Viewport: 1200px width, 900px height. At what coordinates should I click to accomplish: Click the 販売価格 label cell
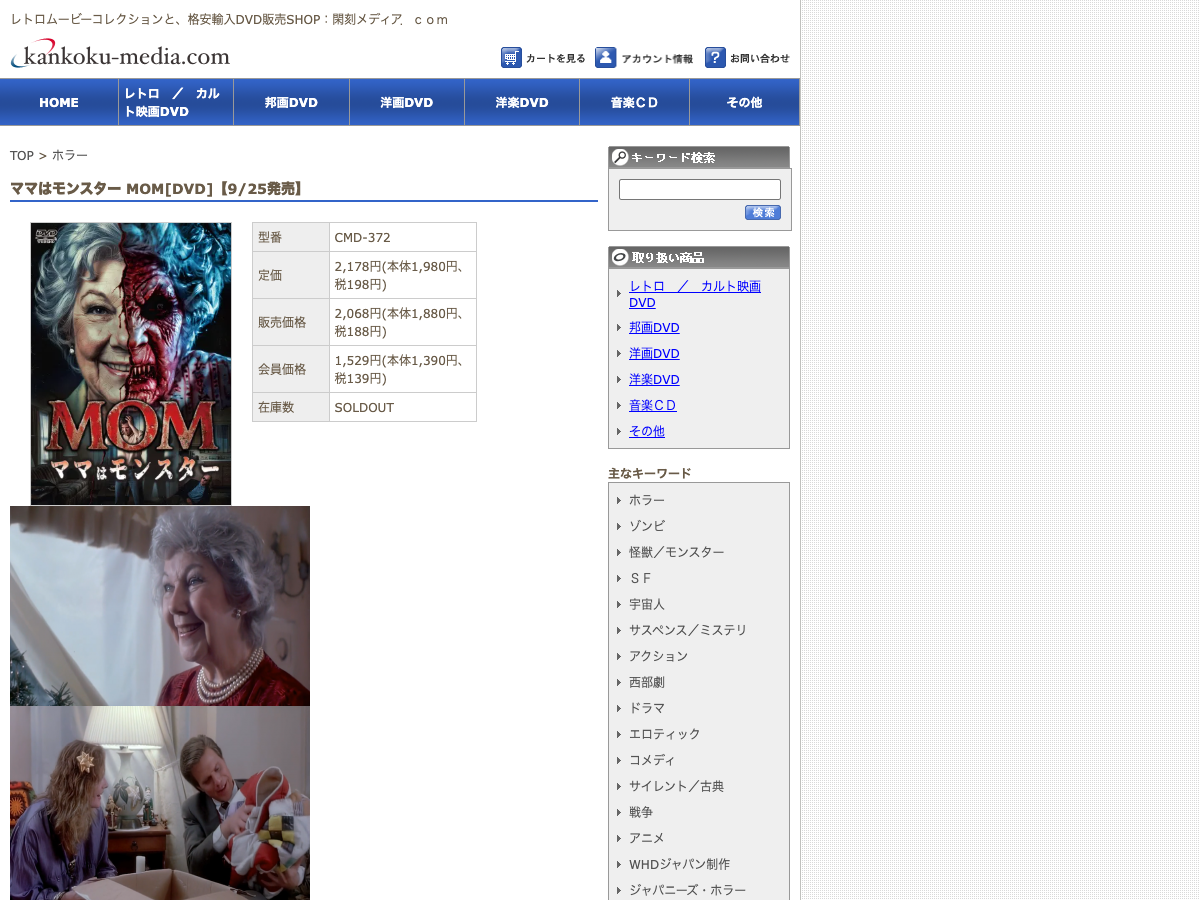(291, 322)
